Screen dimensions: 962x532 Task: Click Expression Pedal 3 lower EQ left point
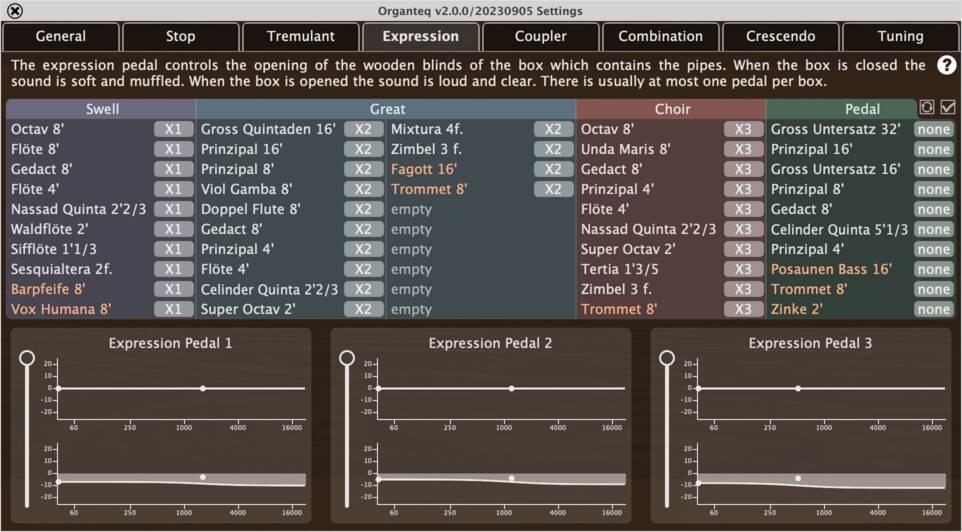pos(698,483)
